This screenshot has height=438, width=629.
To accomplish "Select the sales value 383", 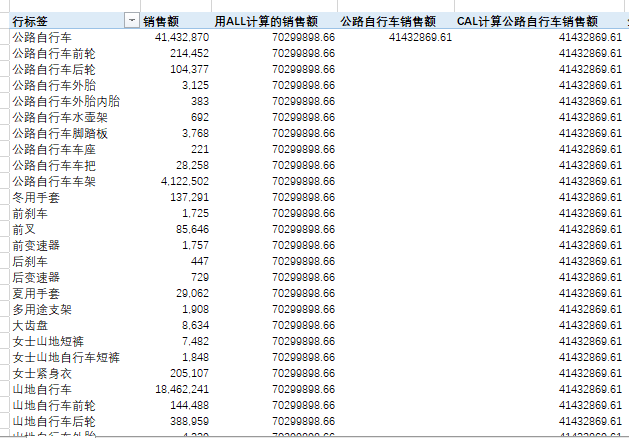I will click(200, 101).
